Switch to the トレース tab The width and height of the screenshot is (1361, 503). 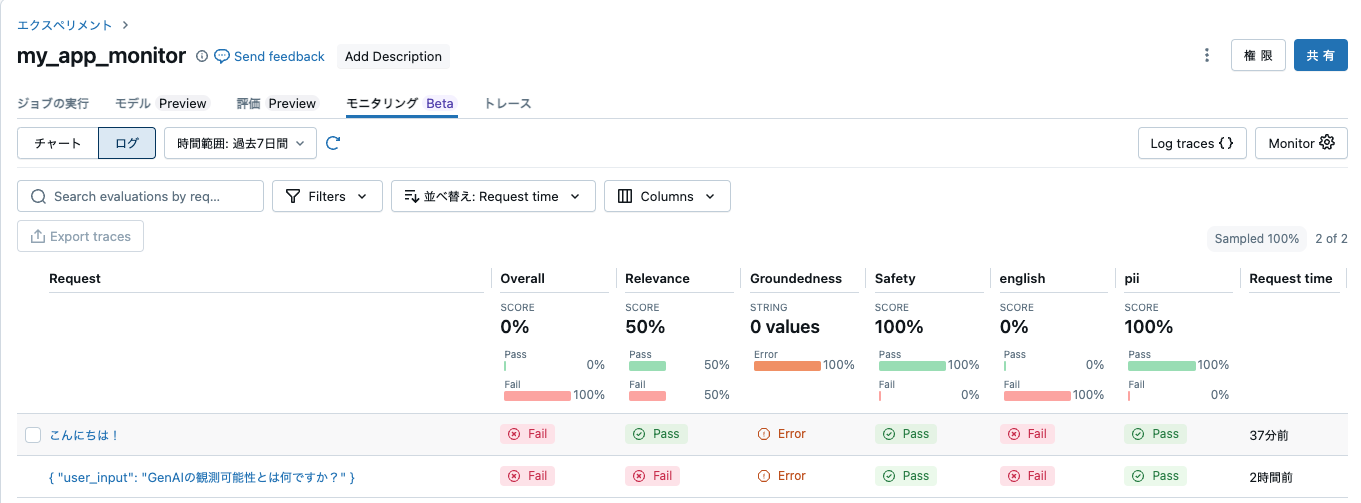point(507,103)
